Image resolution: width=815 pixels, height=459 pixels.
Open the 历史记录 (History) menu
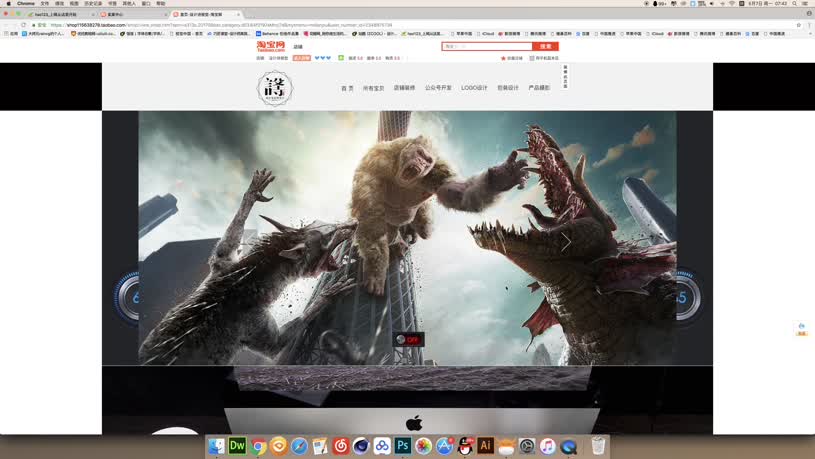[93, 3]
